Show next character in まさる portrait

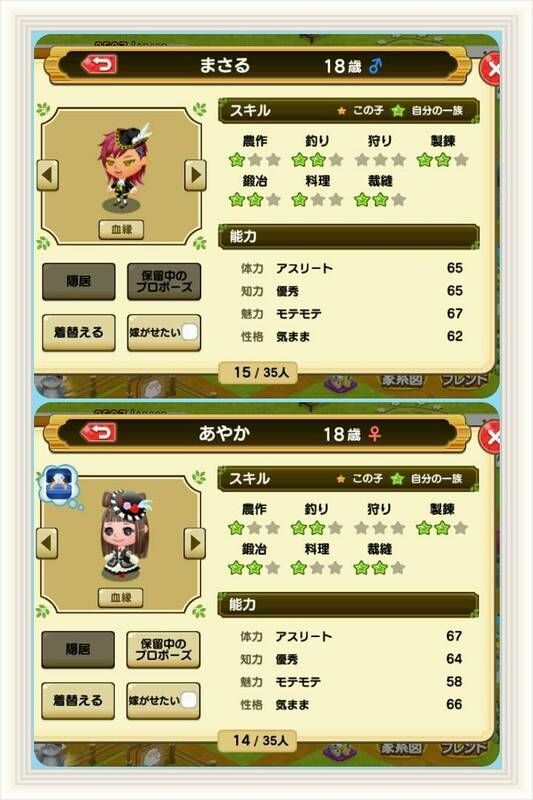195,175
